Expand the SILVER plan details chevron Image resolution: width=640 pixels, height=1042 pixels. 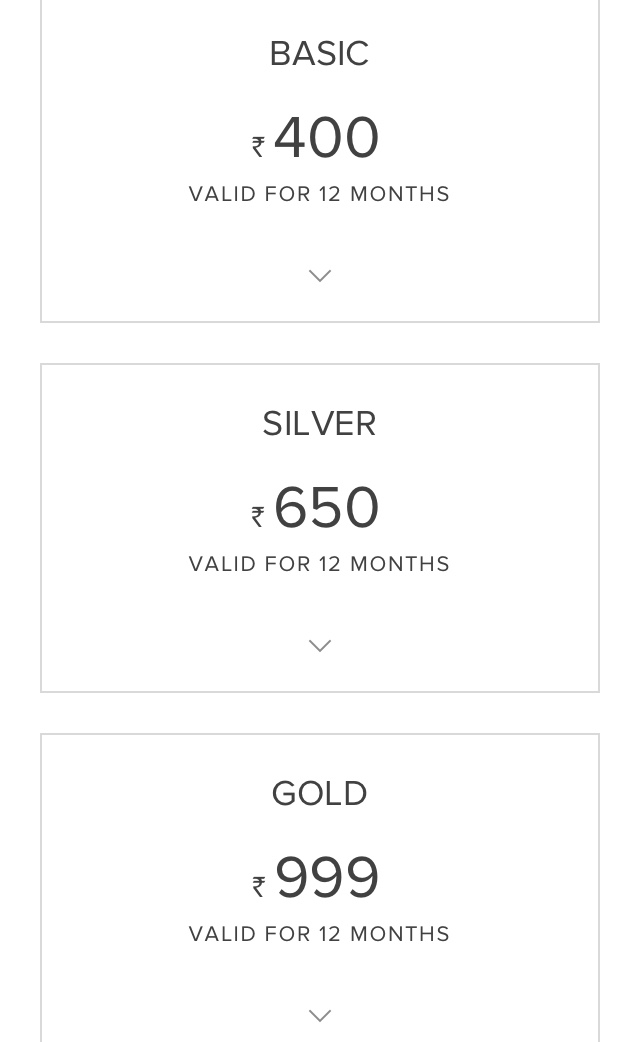pyautogui.click(x=320, y=645)
